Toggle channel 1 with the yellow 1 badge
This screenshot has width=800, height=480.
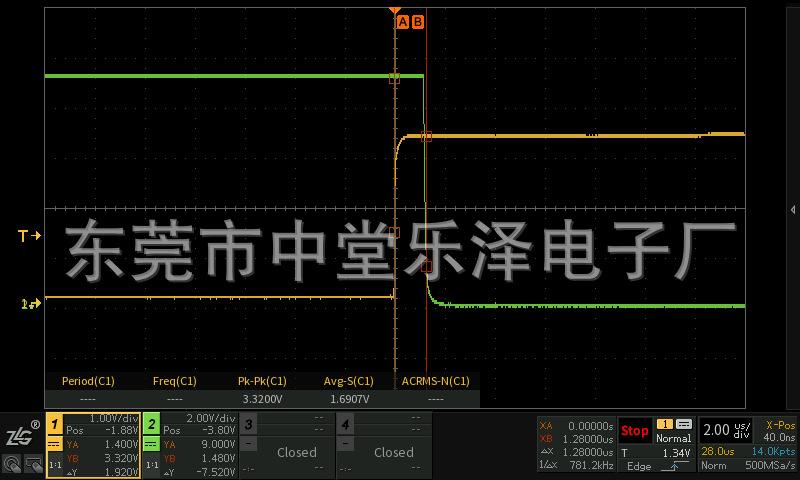click(56, 424)
